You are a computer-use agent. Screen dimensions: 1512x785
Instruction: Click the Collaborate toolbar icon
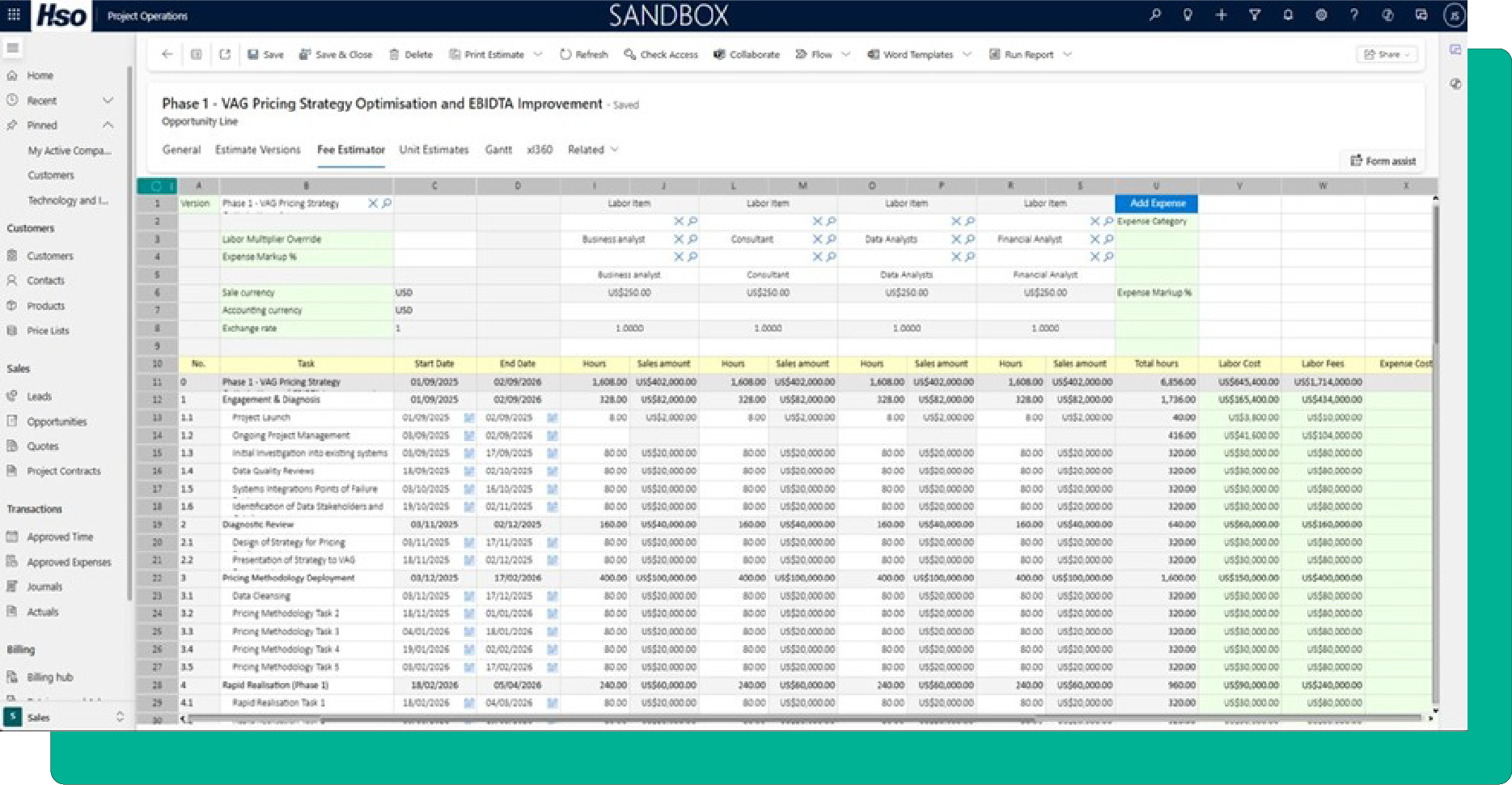[x=719, y=55]
